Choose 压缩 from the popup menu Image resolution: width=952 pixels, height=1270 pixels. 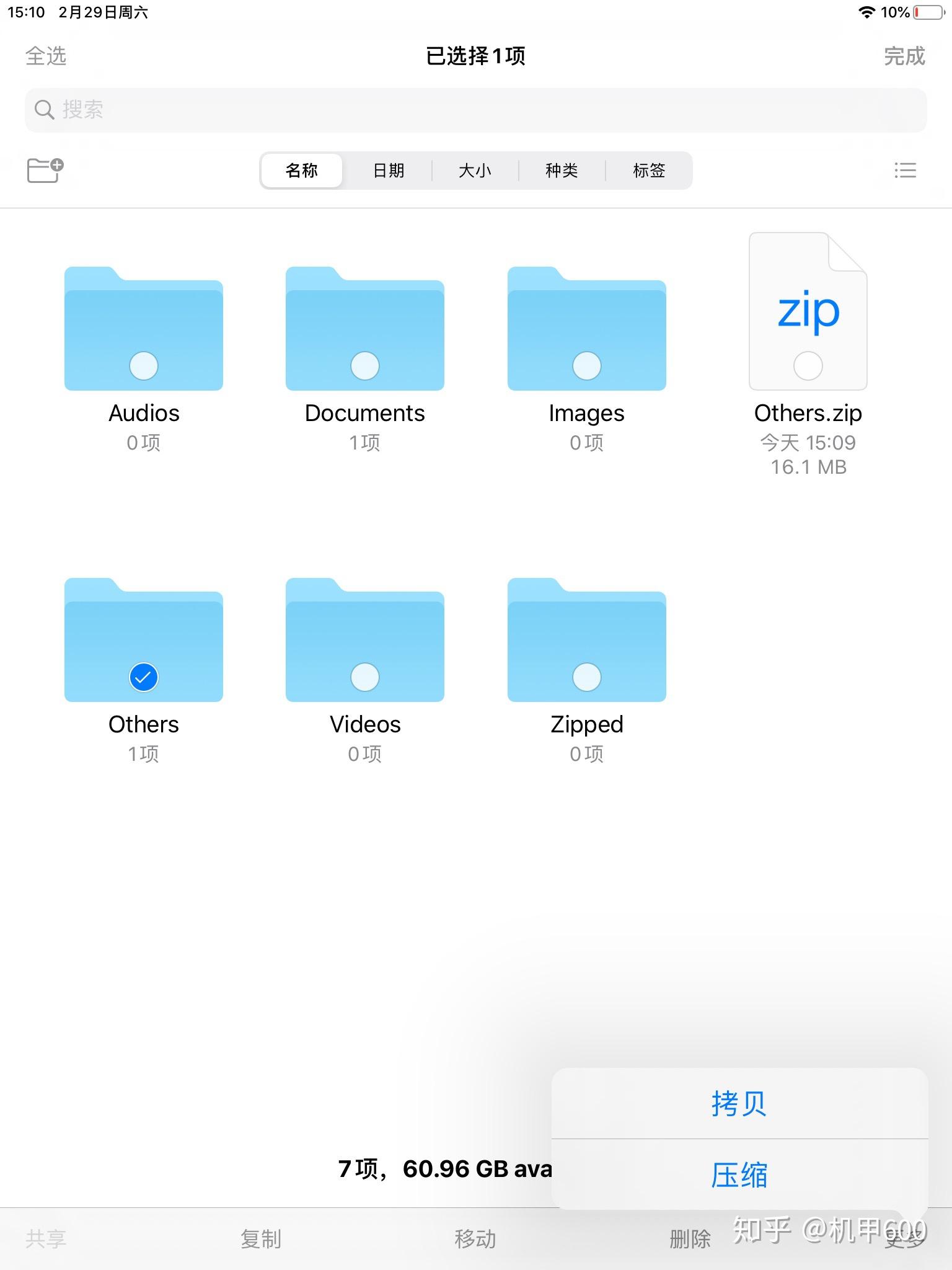pos(739,1175)
